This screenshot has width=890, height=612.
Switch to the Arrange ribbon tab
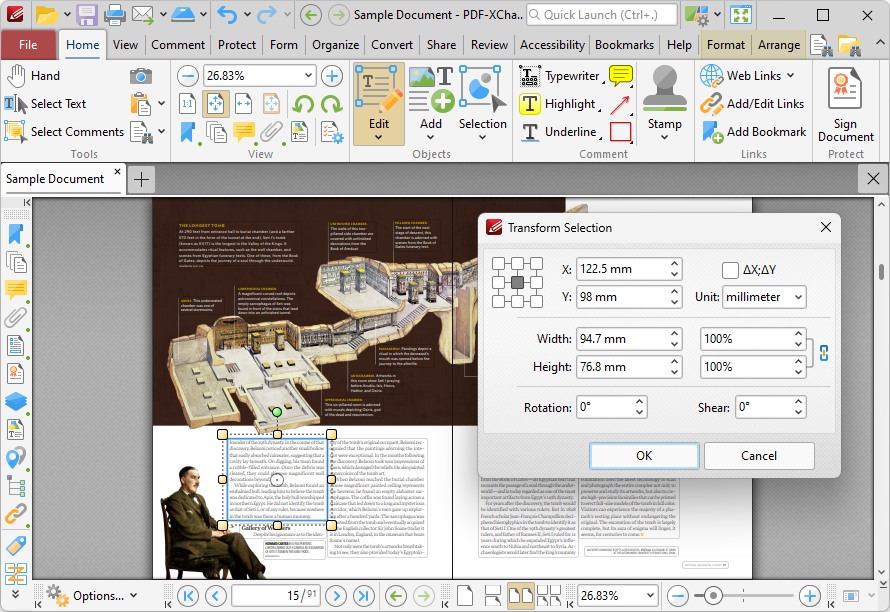pos(779,45)
